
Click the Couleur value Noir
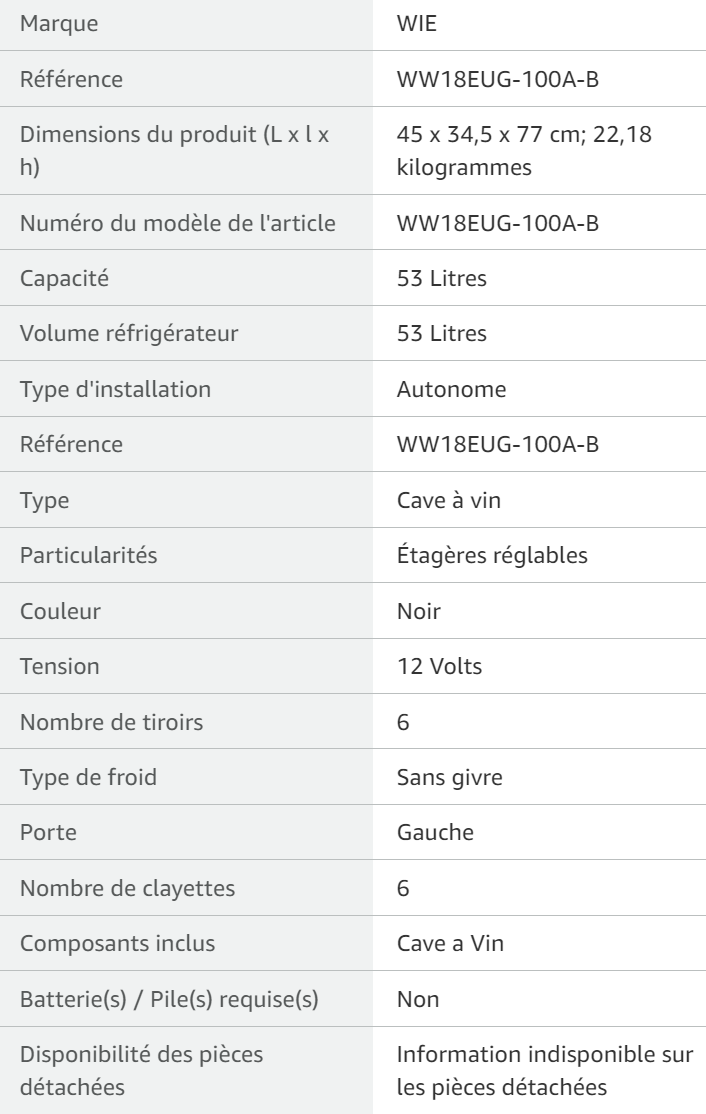(x=419, y=611)
